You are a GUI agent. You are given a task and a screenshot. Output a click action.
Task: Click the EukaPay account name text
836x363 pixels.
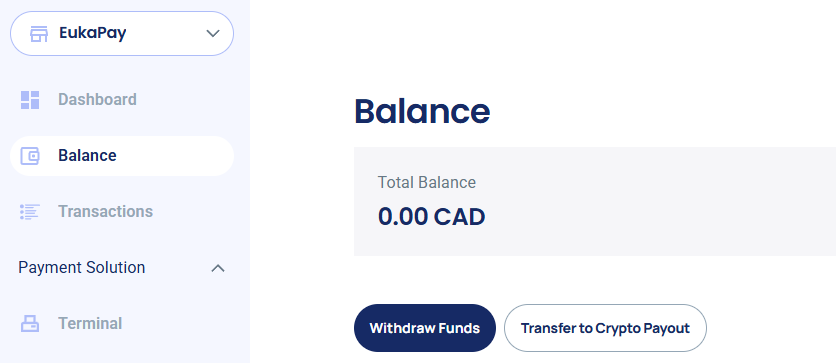pos(93,33)
